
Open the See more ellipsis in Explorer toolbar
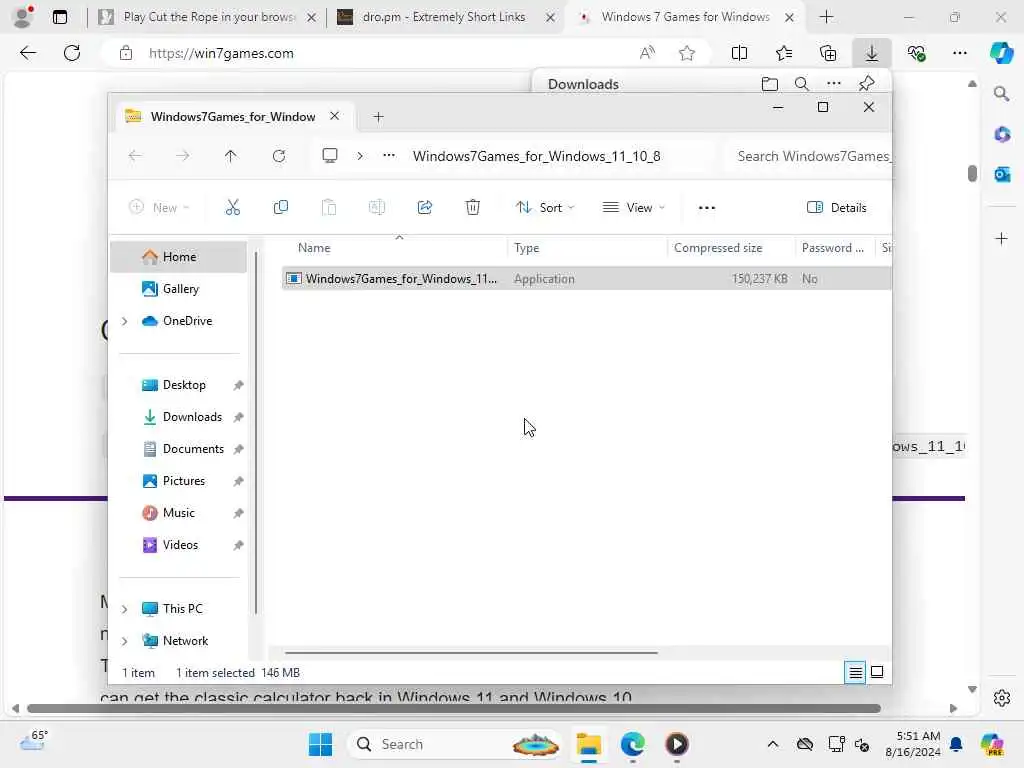[x=707, y=208]
